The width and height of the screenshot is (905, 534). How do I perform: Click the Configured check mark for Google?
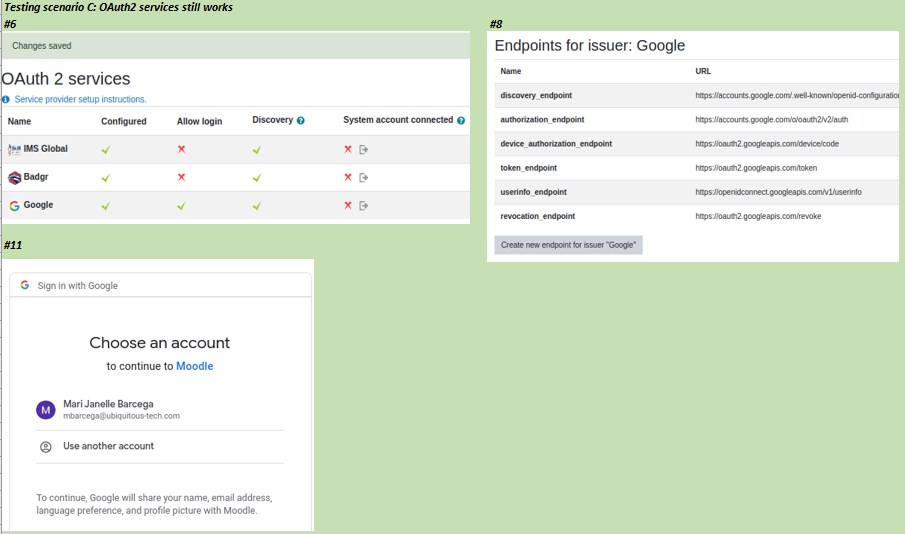pyautogui.click(x=106, y=206)
